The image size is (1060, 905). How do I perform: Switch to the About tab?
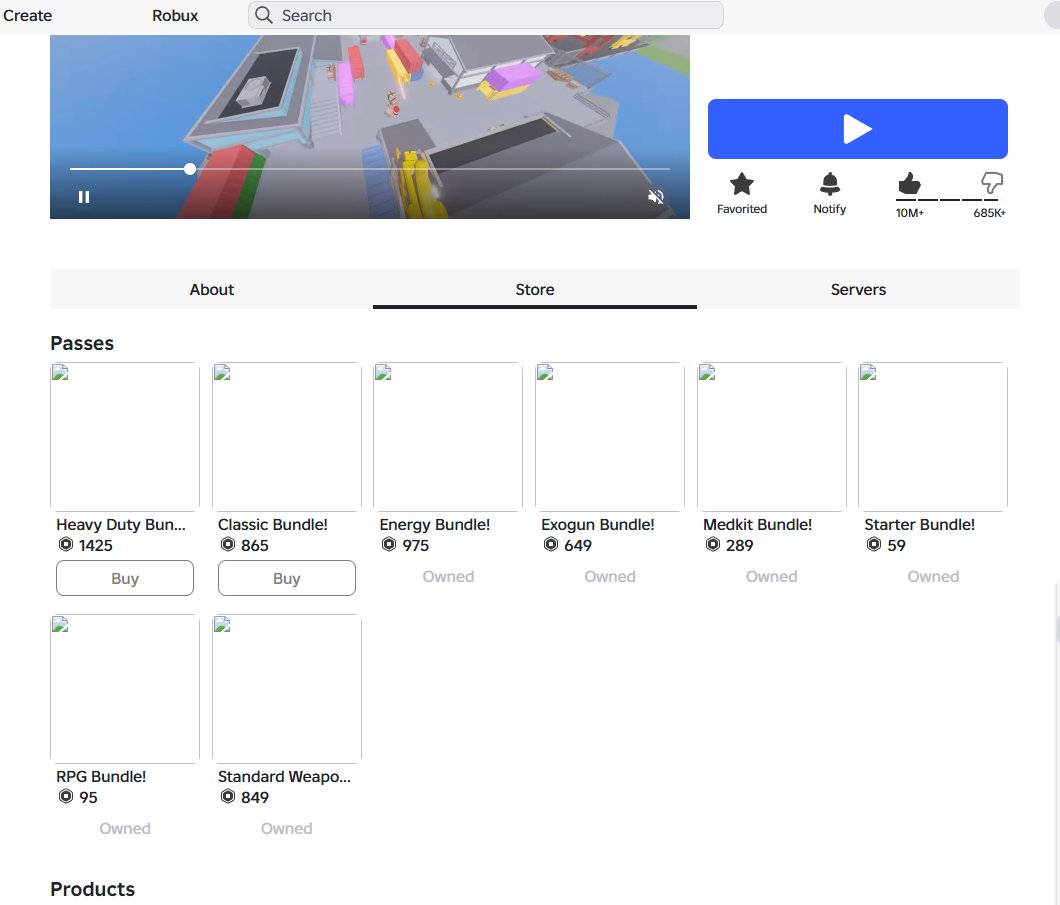point(212,289)
